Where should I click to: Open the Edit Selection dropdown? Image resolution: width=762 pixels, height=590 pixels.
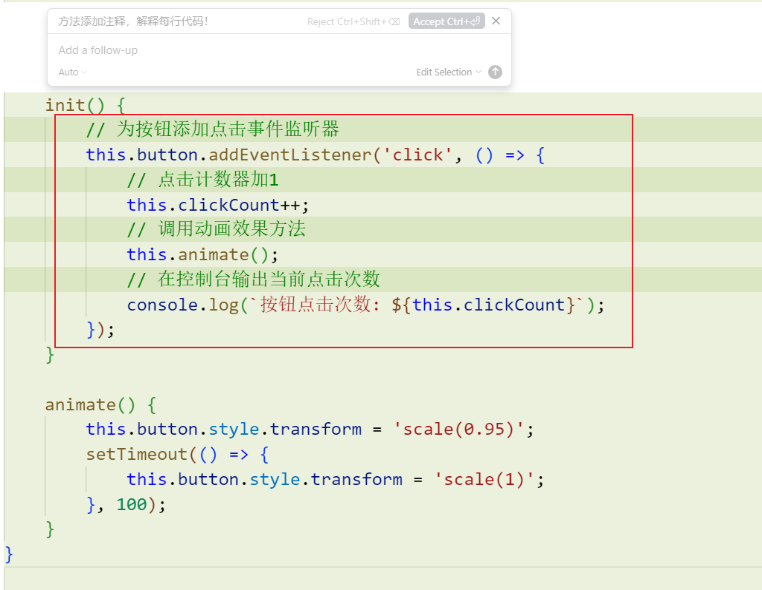448,72
